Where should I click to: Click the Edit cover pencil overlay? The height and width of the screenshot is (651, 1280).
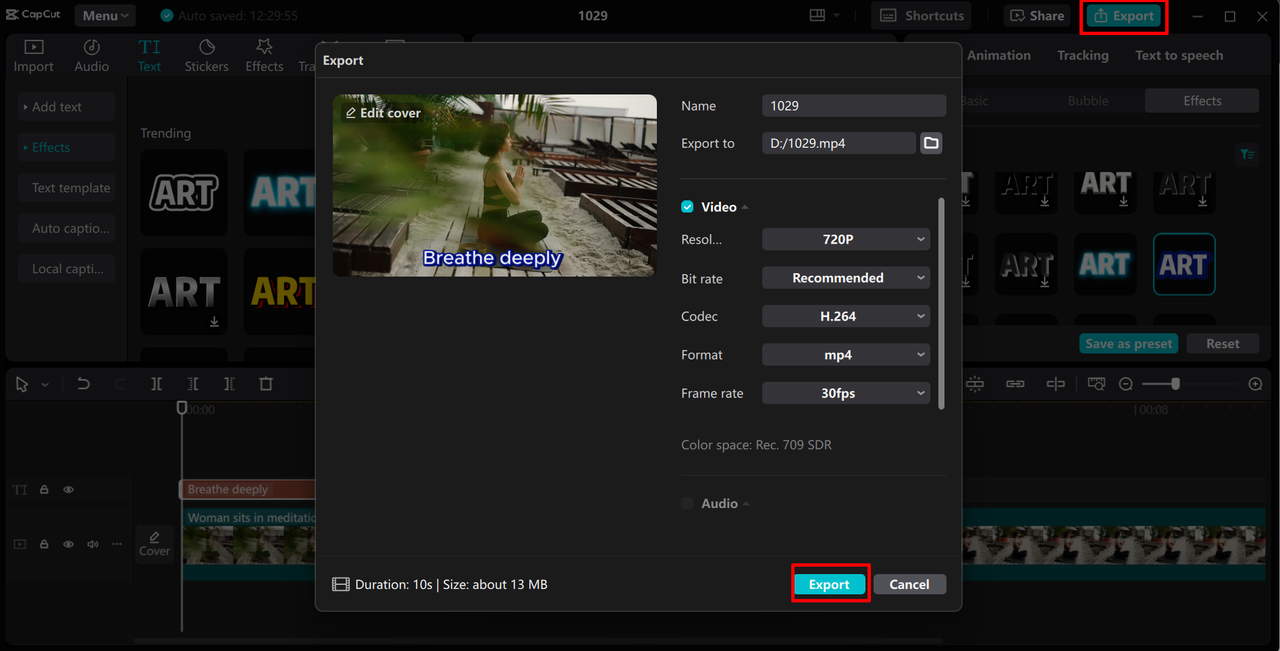point(383,113)
